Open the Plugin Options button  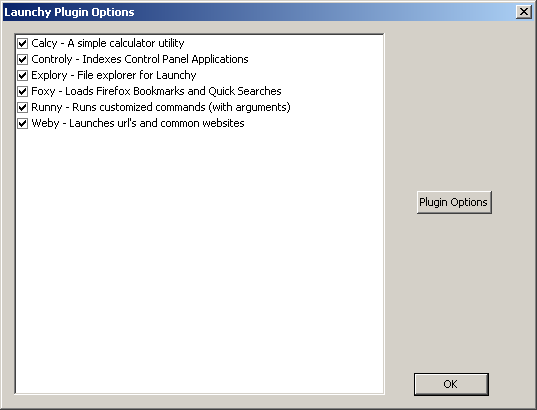coord(454,202)
